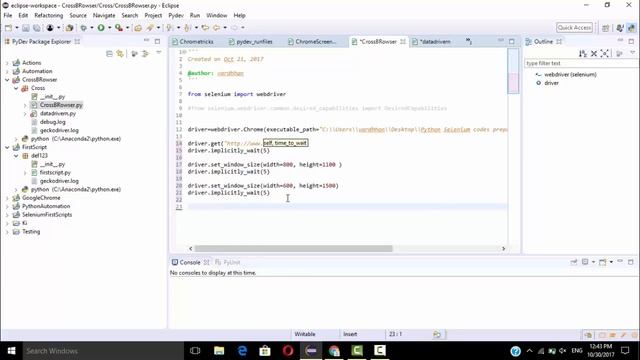
Task: Open Outline view menu arrow
Action: click(x=632, y=53)
